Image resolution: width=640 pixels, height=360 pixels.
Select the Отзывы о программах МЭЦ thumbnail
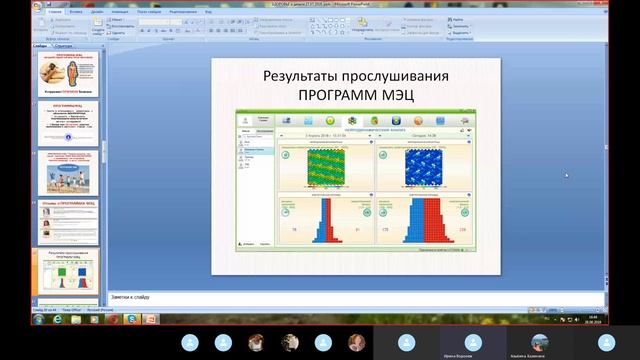(68, 222)
